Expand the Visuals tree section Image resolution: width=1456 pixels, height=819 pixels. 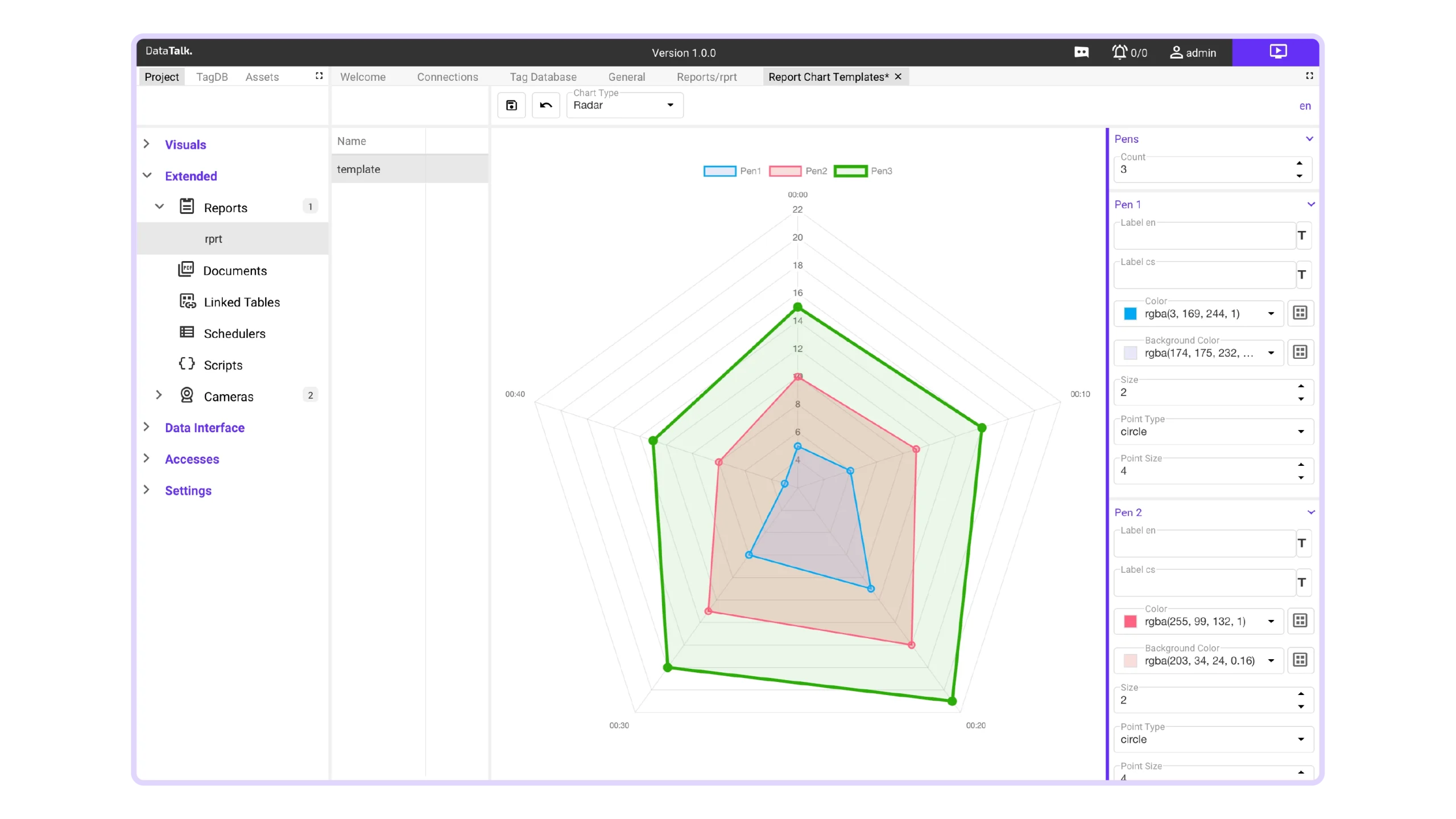pyautogui.click(x=147, y=144)
